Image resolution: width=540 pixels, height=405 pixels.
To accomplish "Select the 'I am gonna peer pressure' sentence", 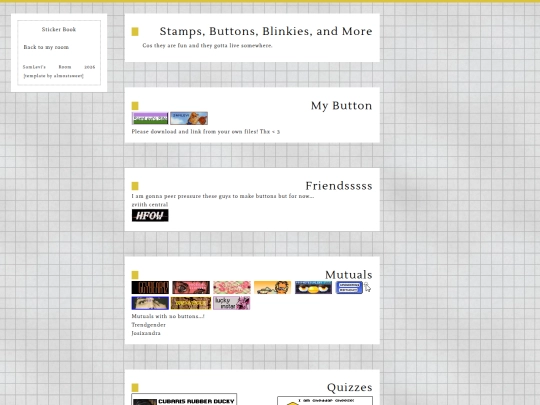I will [x=223, y=196].
